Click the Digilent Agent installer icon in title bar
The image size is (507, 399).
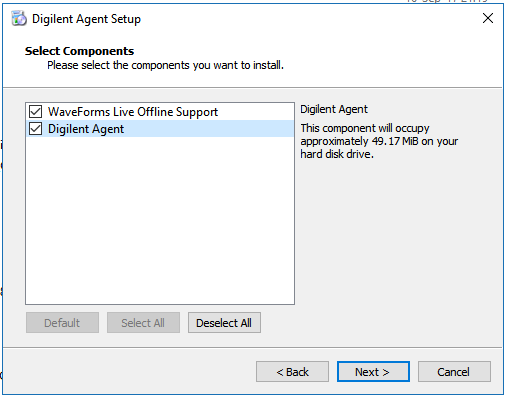[x=19, y=18]
